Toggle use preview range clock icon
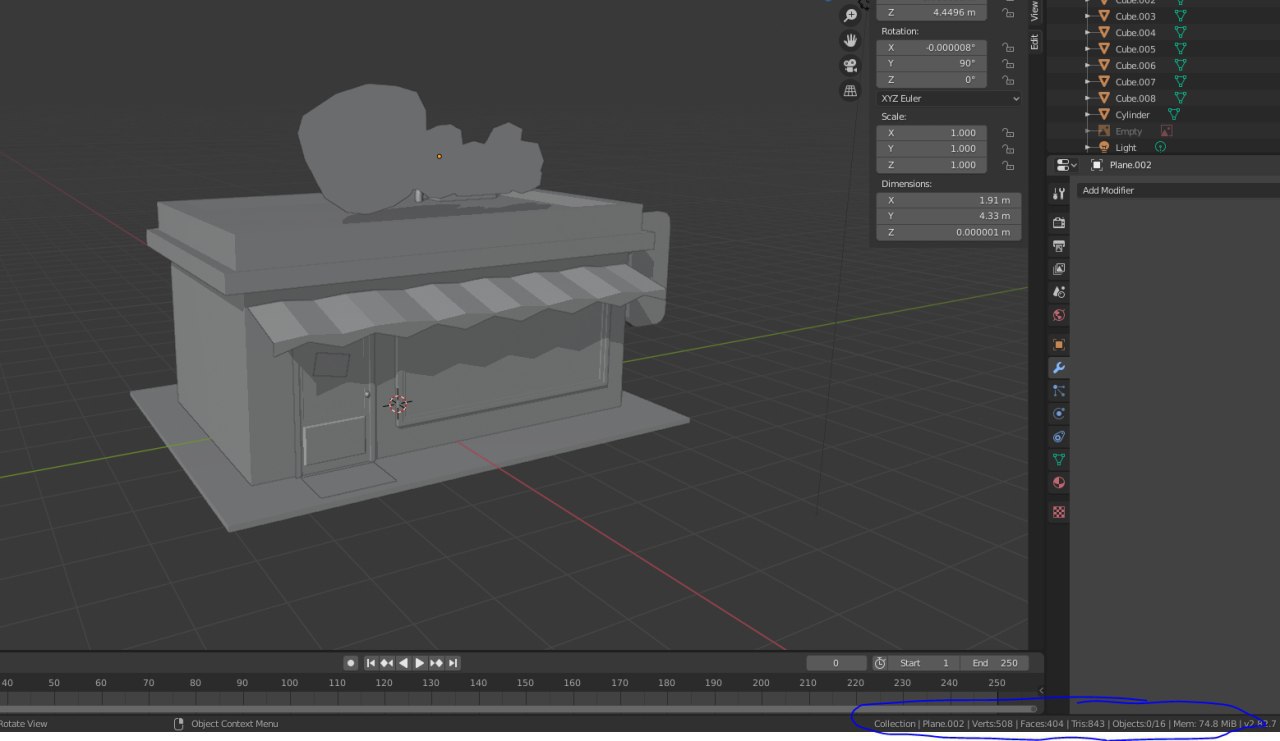Viewport: 1280px width, 741px height. [880, 663]
